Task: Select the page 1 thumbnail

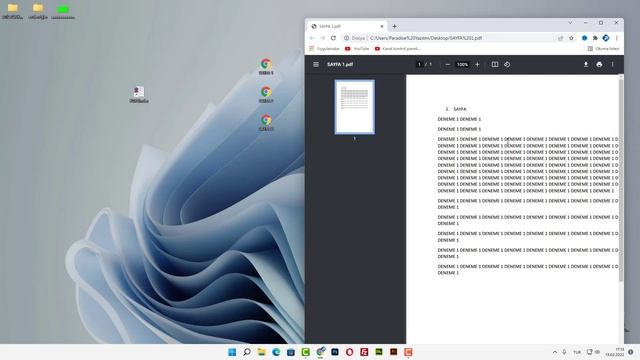Action: pyautogui.click(x=355, y=107)
